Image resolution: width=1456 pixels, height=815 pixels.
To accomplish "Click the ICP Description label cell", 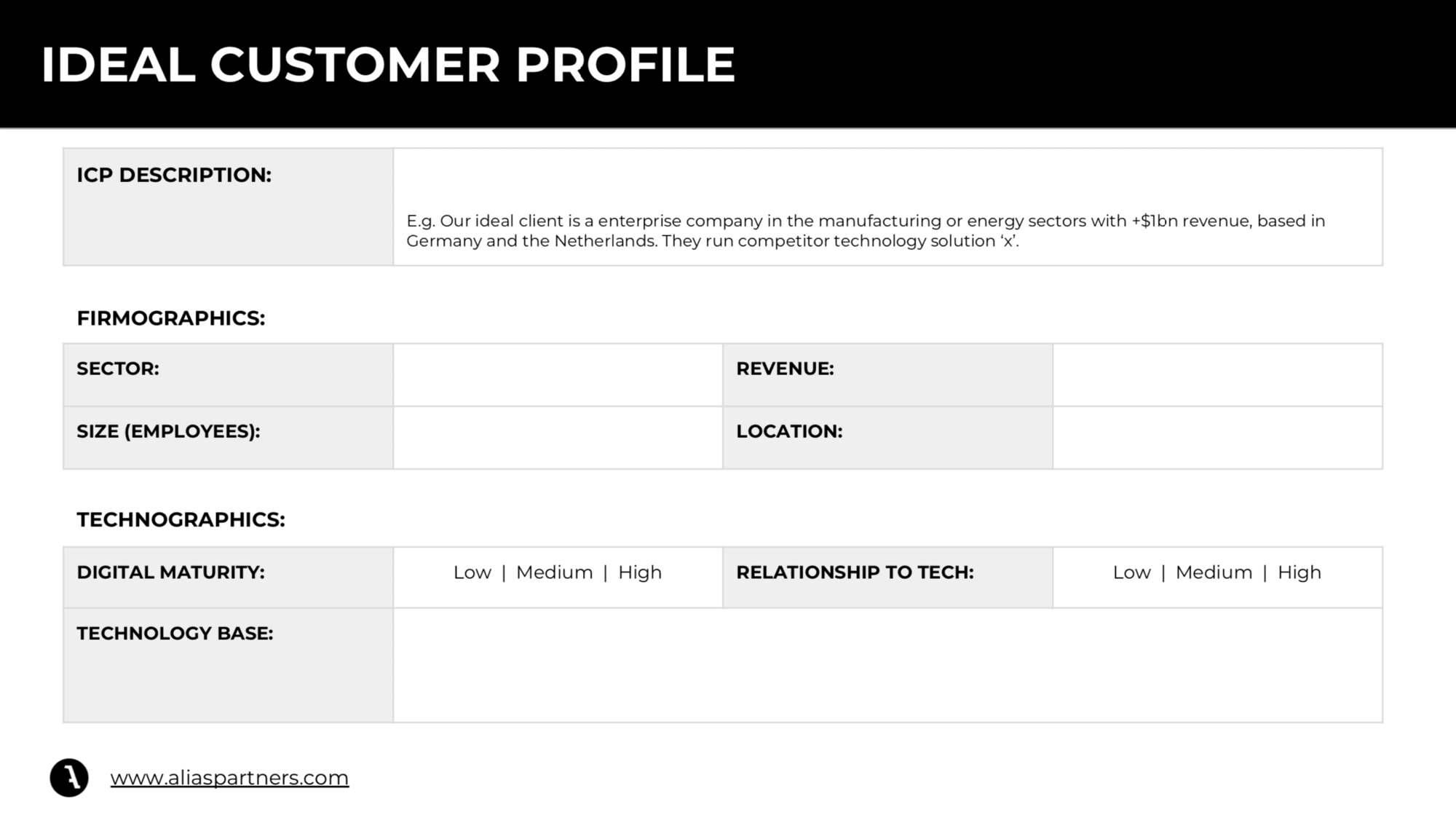I will point(228,207).
